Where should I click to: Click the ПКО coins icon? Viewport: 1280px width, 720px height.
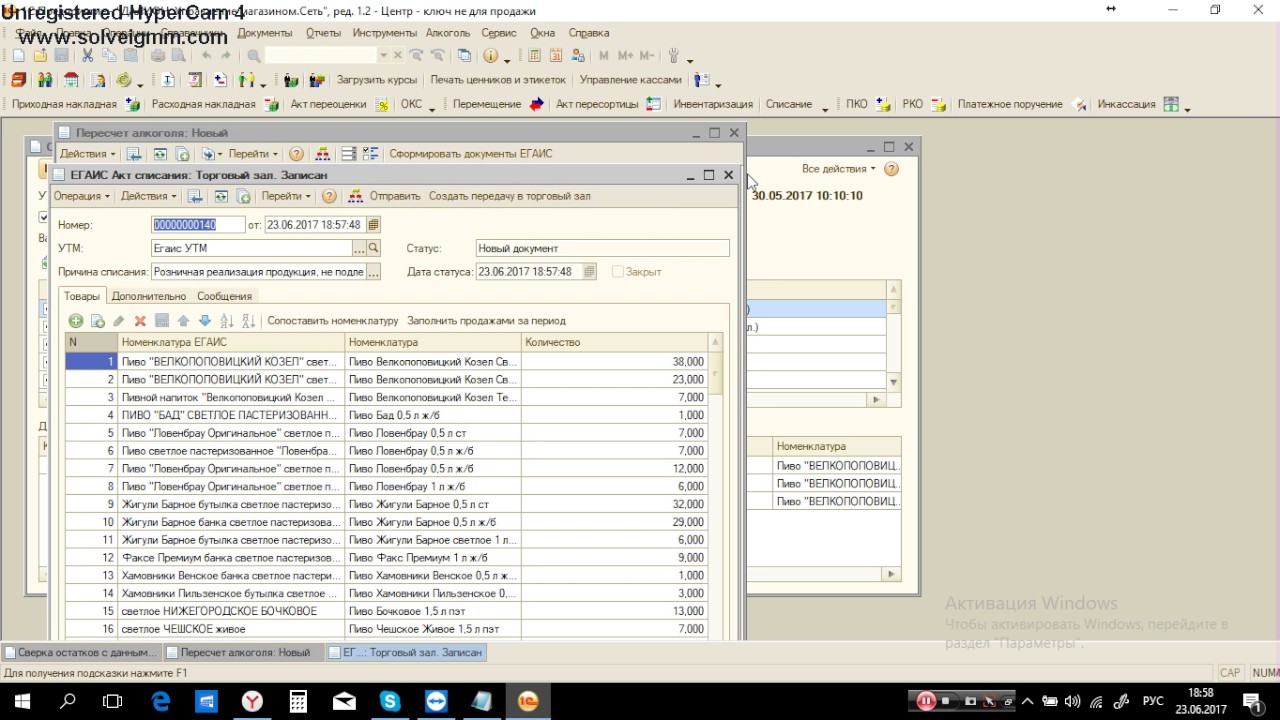883,104
